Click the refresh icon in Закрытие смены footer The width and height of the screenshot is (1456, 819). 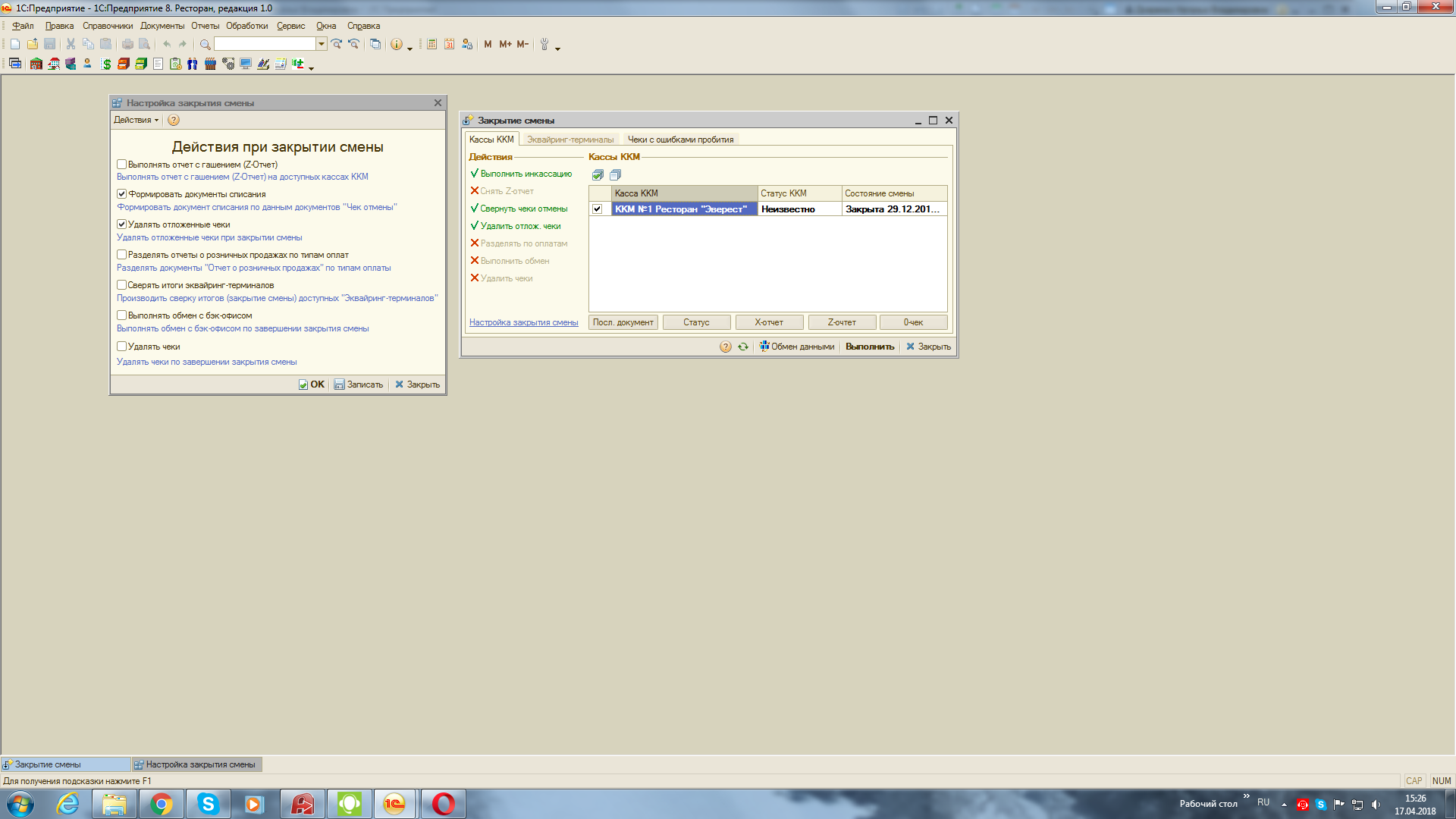[x=743, y=347]
